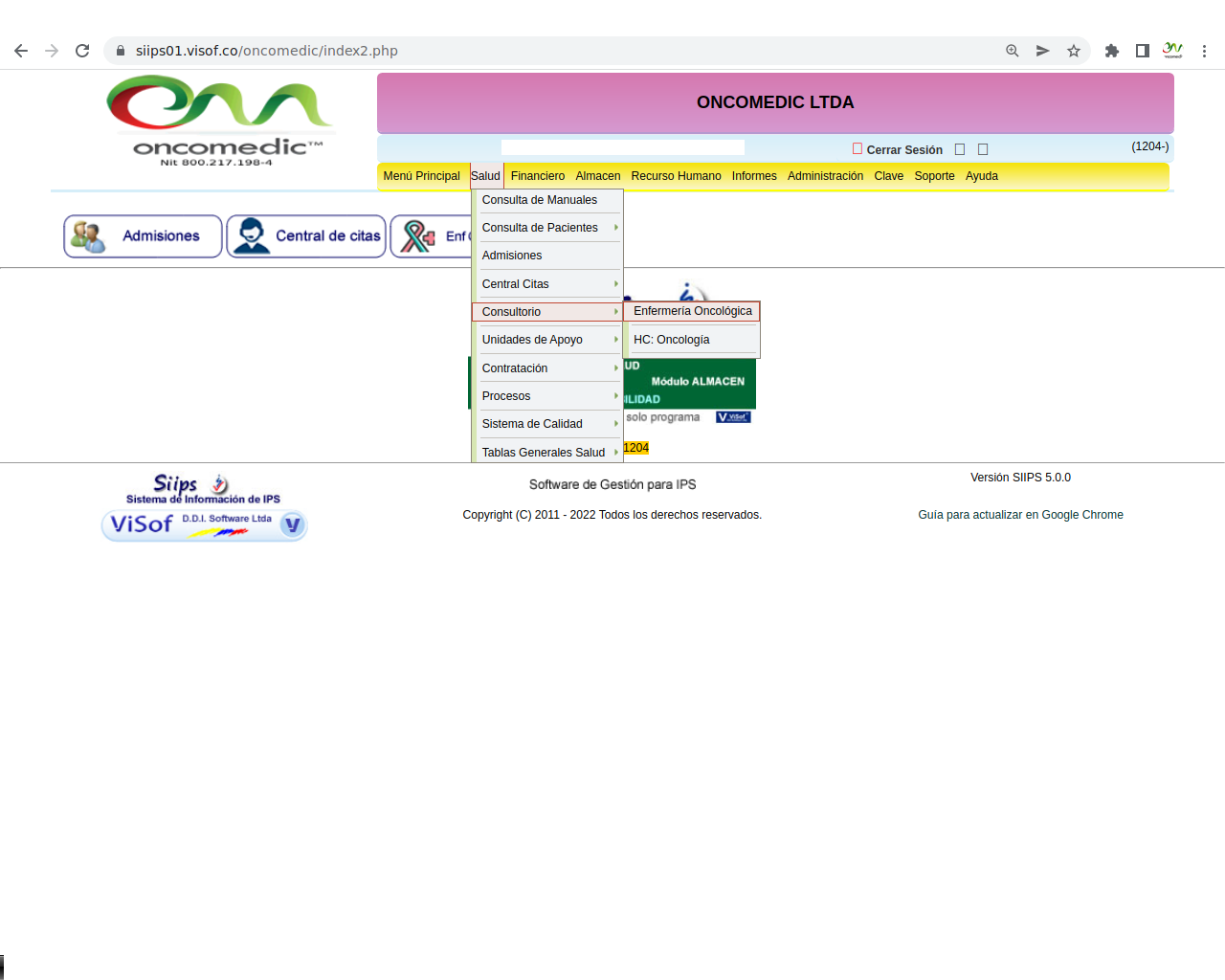The image size is (1225, 980).
Task: Click the small box before Cerrar Sesión
Action: click(x=857, y=149)
